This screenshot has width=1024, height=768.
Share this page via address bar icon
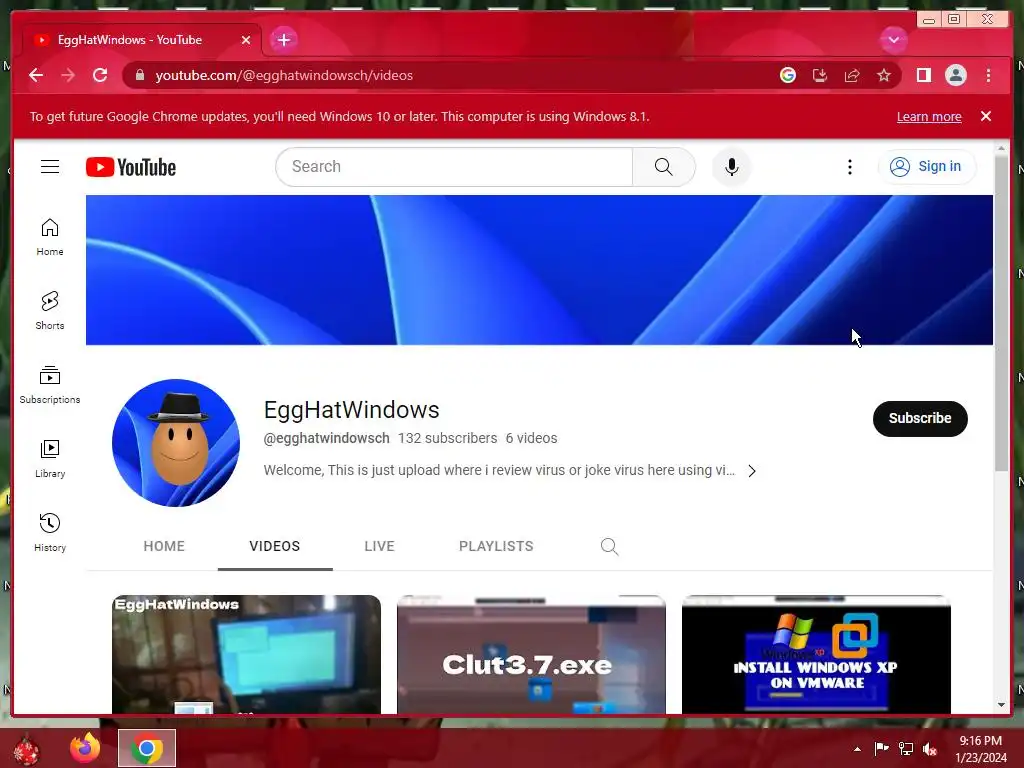click(852, 75)
